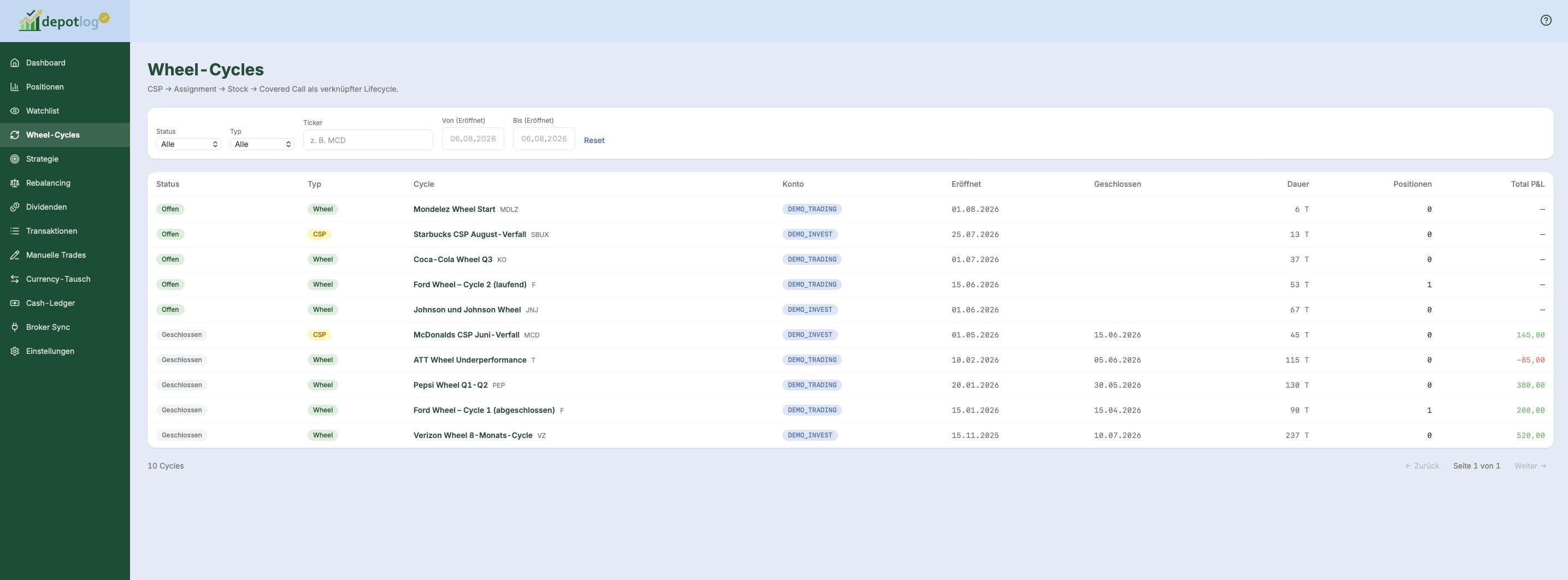Reset the cycle filters
This screenshot has width=1568, height=580.
[x=594, y=140]
